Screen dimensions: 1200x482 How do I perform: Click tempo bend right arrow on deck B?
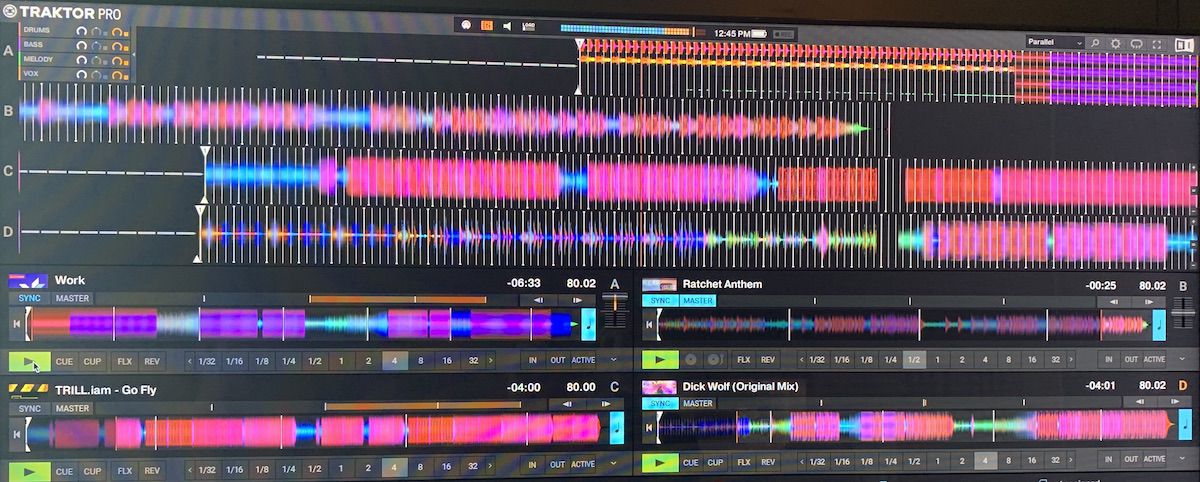coord(1147,301)
